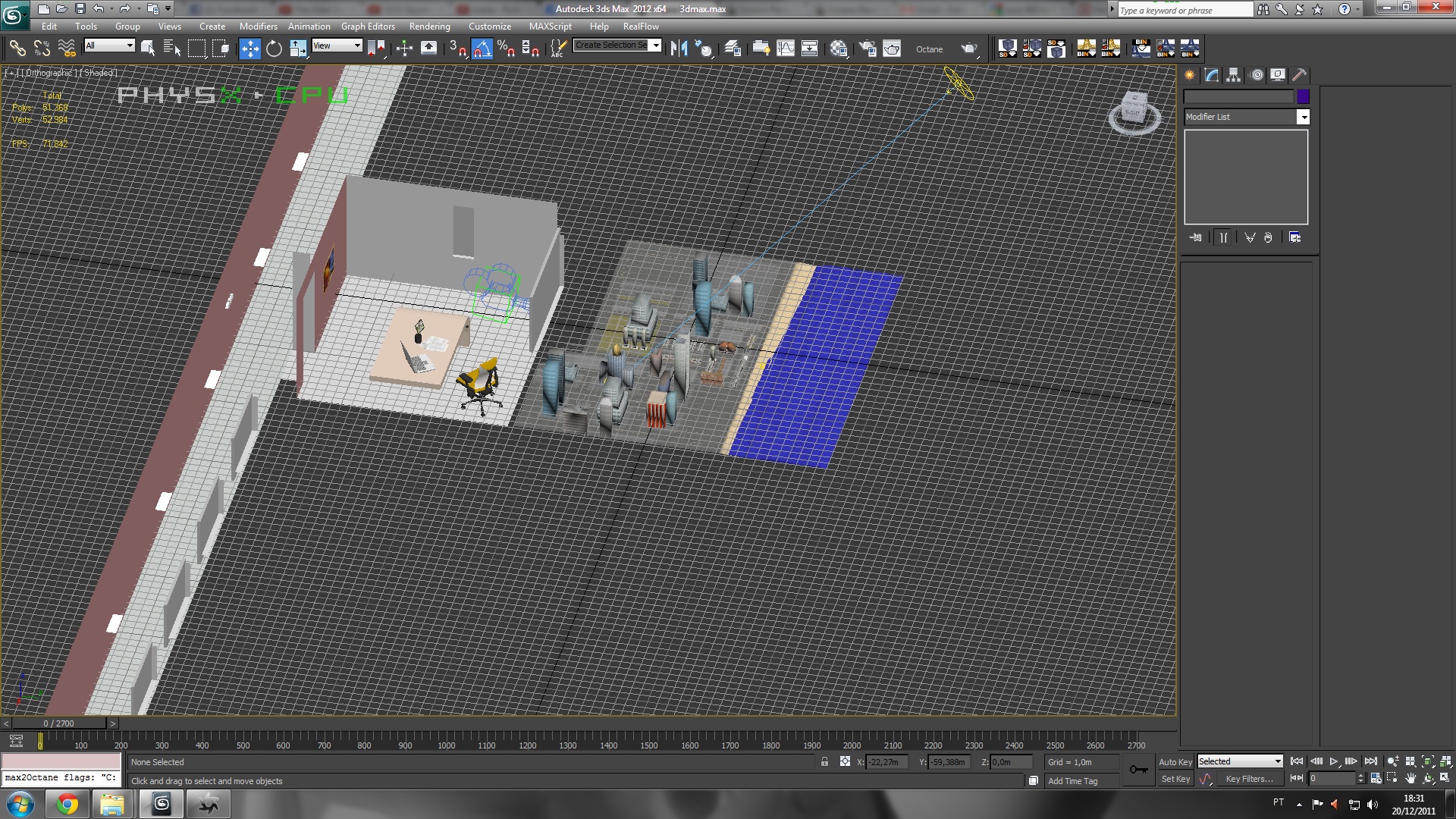Open the Utilities hammer panel icon
This screenshot has width=1456, height=819.
click(1299, 75)
